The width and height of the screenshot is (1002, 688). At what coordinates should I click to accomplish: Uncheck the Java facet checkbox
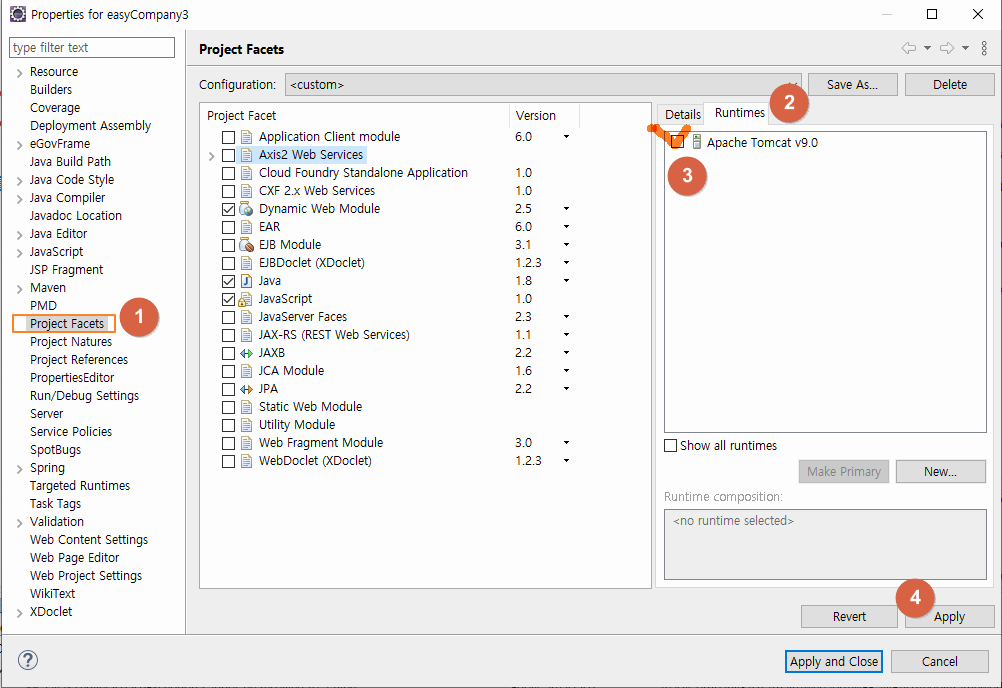tap(228, 281)
